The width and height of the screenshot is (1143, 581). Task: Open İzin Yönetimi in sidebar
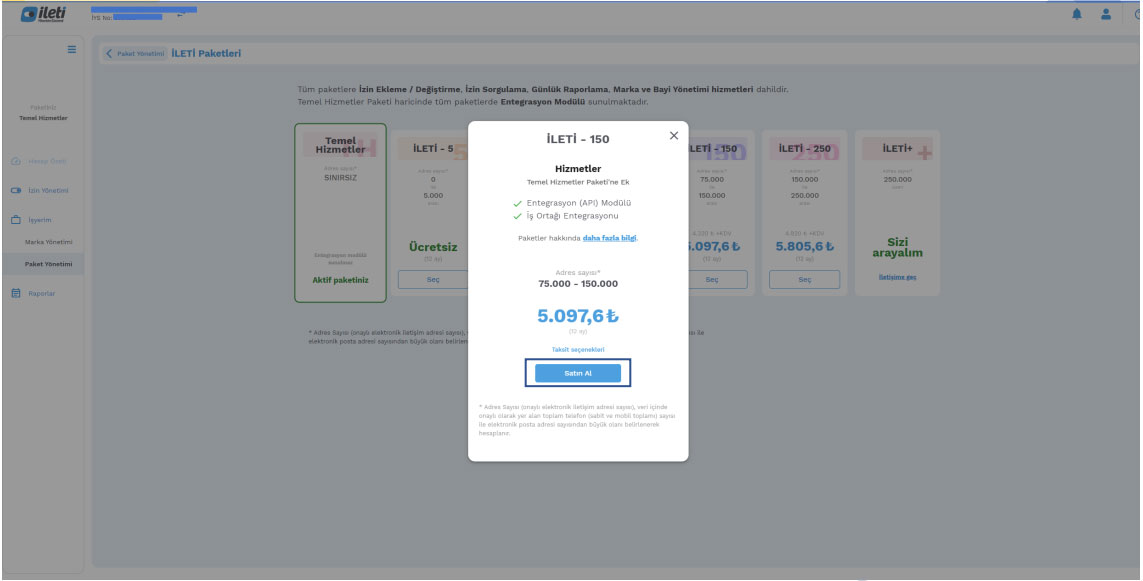click(x=40, y=191)
